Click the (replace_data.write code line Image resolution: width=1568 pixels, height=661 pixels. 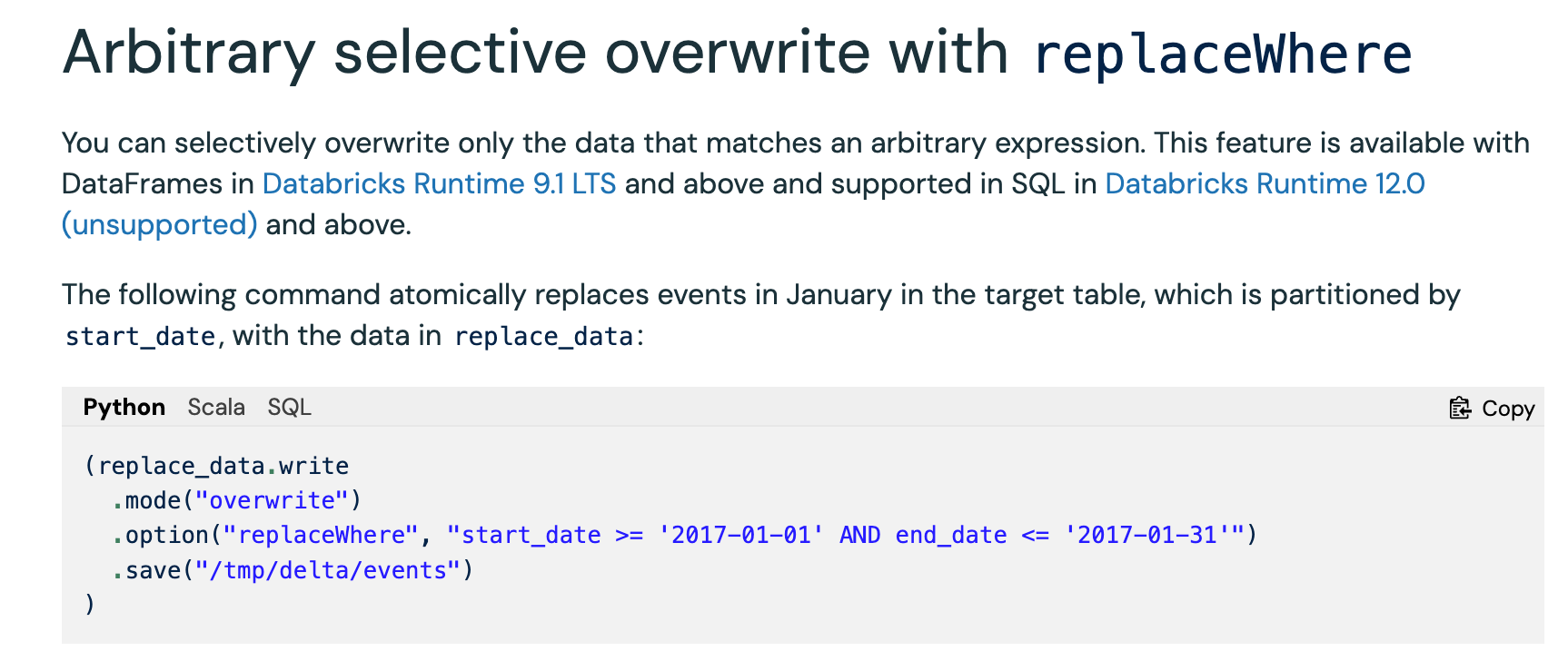[216, 466]
